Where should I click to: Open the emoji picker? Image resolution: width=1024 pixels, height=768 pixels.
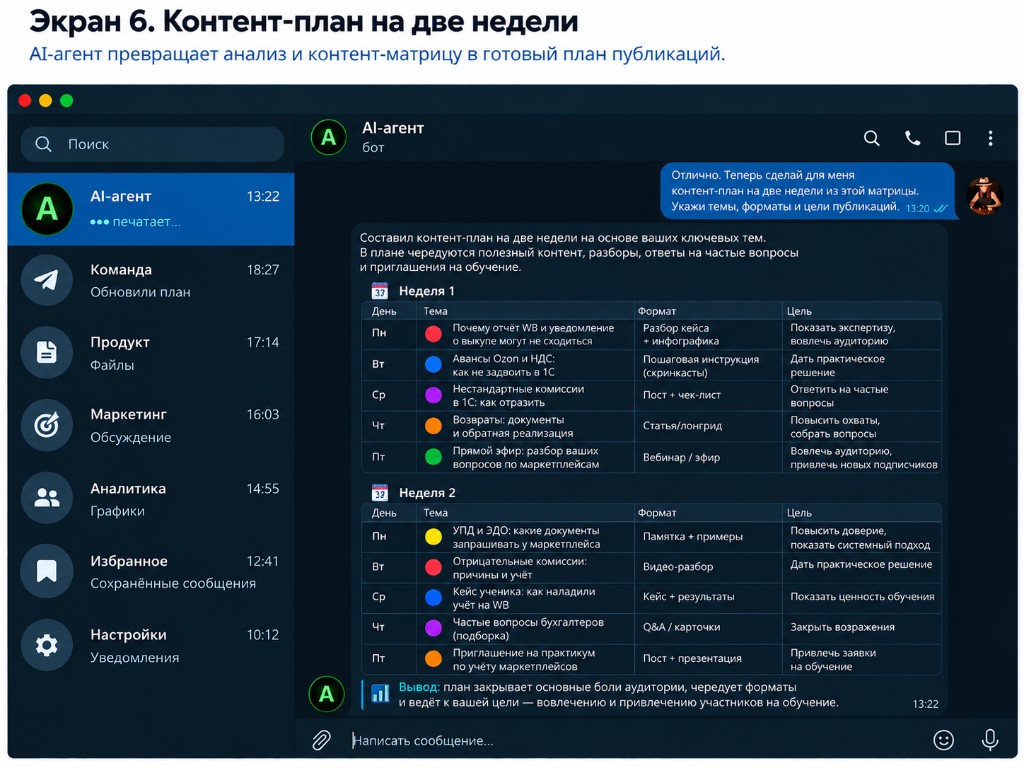pos(943,739)
